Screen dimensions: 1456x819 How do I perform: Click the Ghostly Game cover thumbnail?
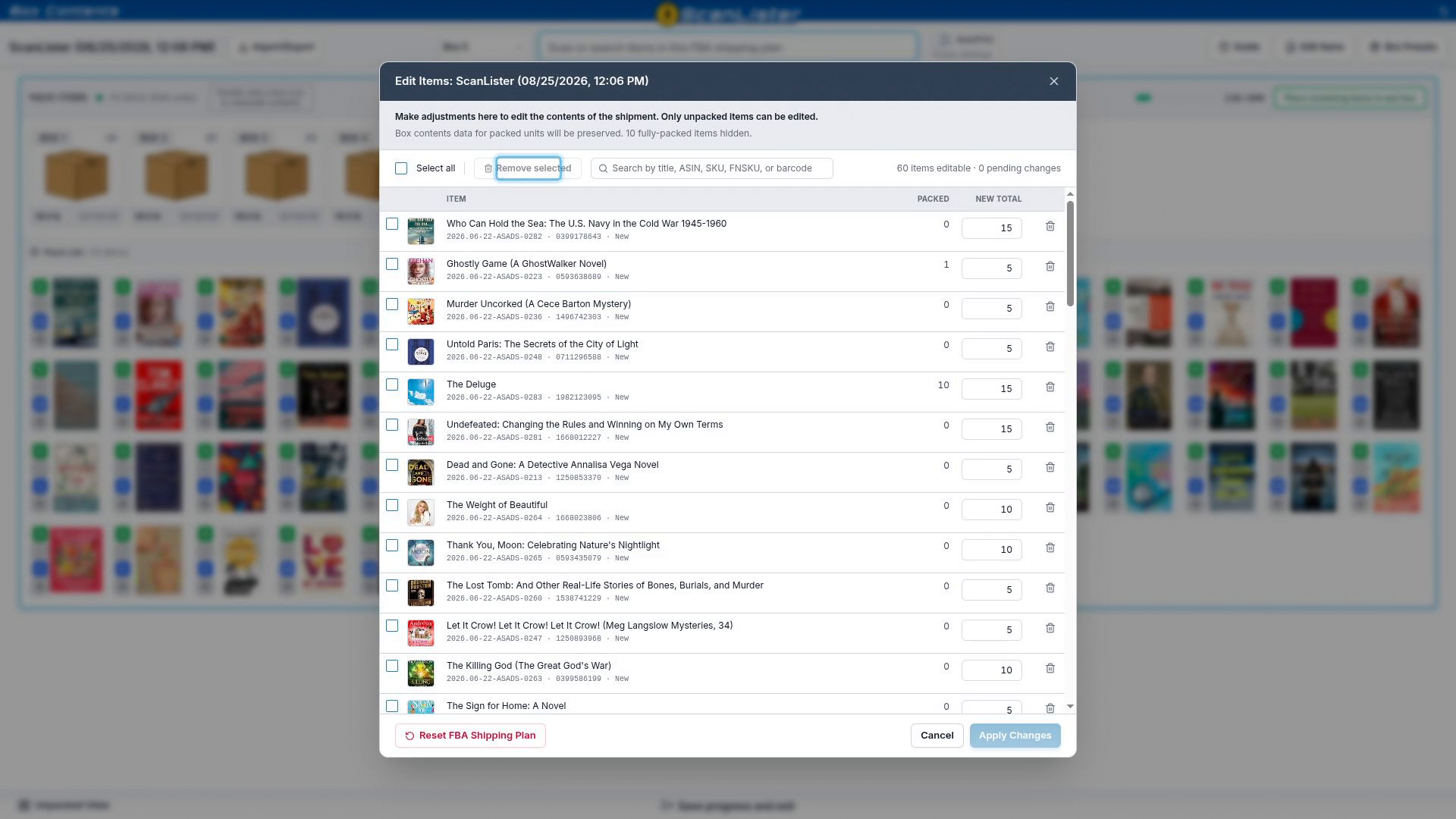pos(421,271)
